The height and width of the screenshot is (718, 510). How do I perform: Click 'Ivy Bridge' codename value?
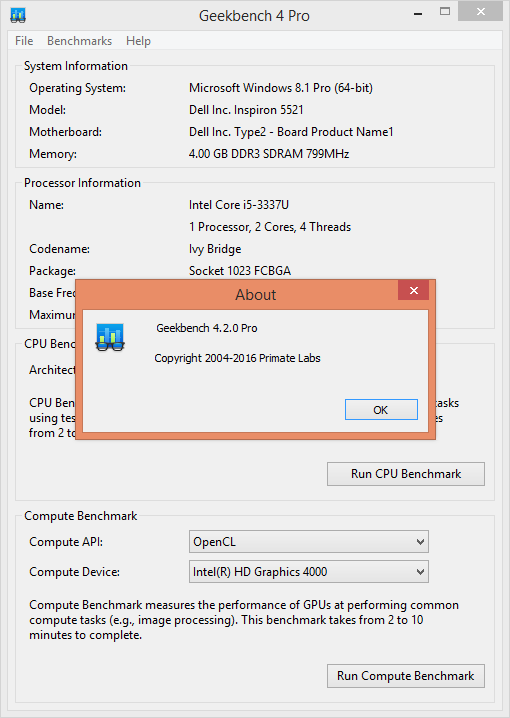(215, 249)
